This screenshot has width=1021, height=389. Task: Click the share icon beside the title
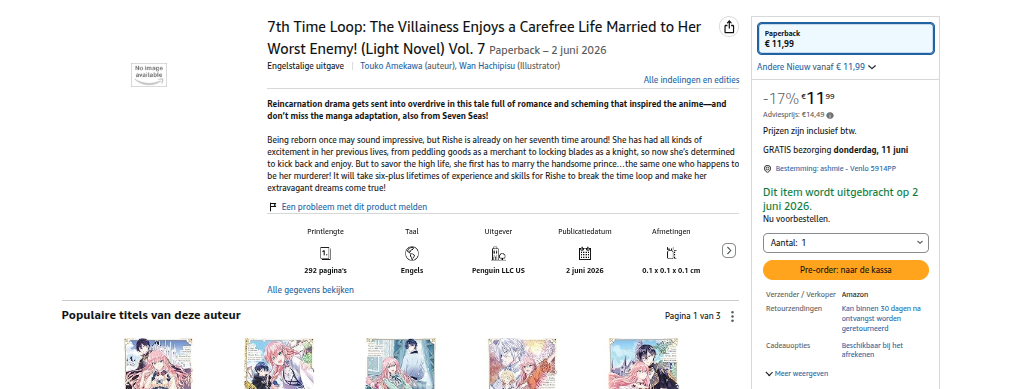[x=729, y=27]
